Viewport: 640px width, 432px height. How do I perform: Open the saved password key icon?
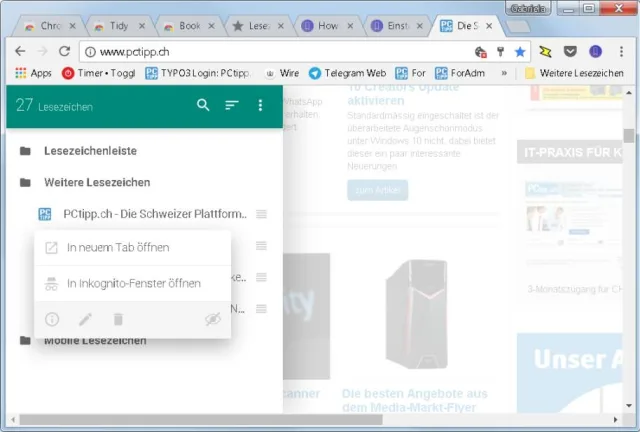point(500,52)
